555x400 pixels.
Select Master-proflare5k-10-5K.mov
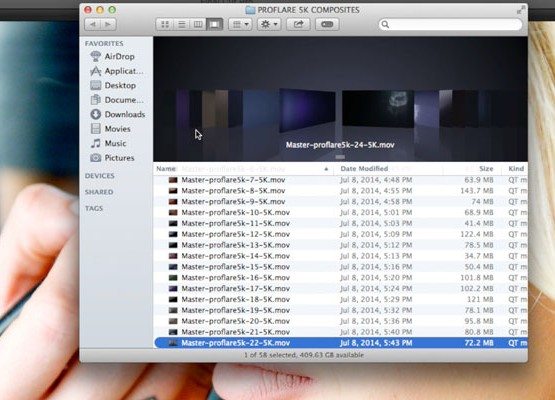point(341,212)
